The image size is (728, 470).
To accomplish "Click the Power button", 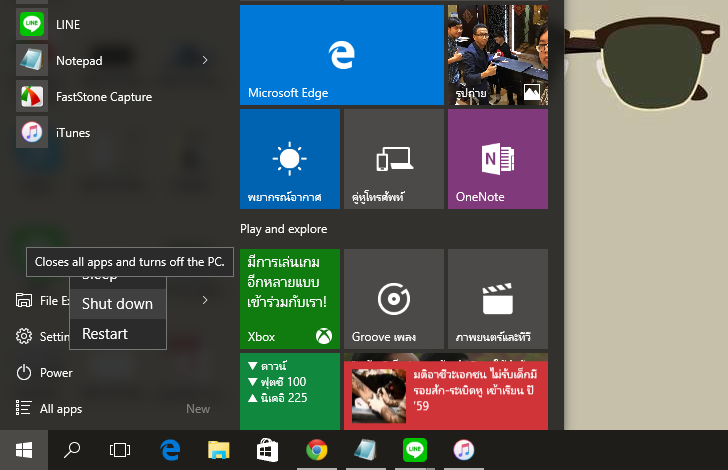I will click(56, 372).
